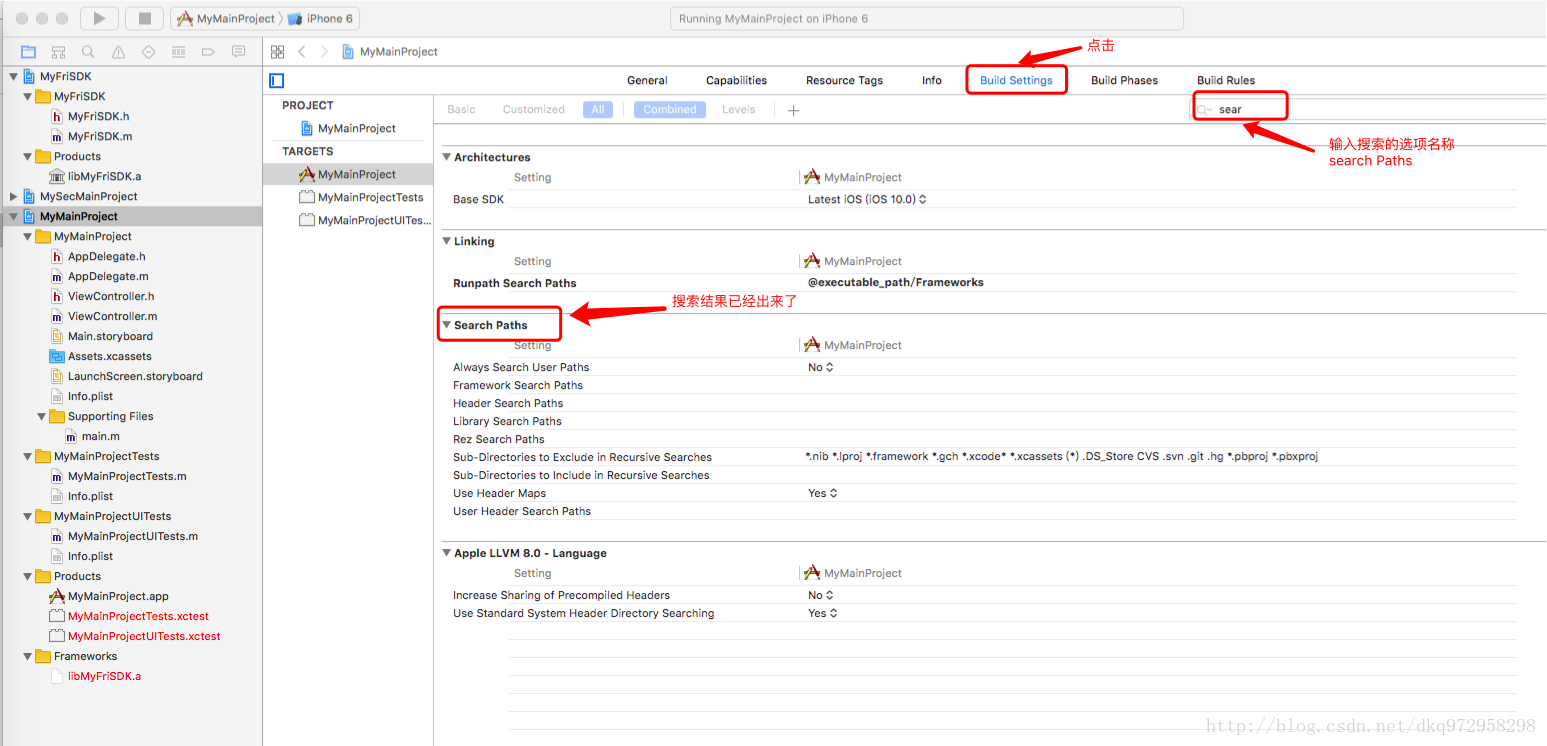Open the Issue navigator warning icon
The image size is (1547, 746).
coord(118,51)
